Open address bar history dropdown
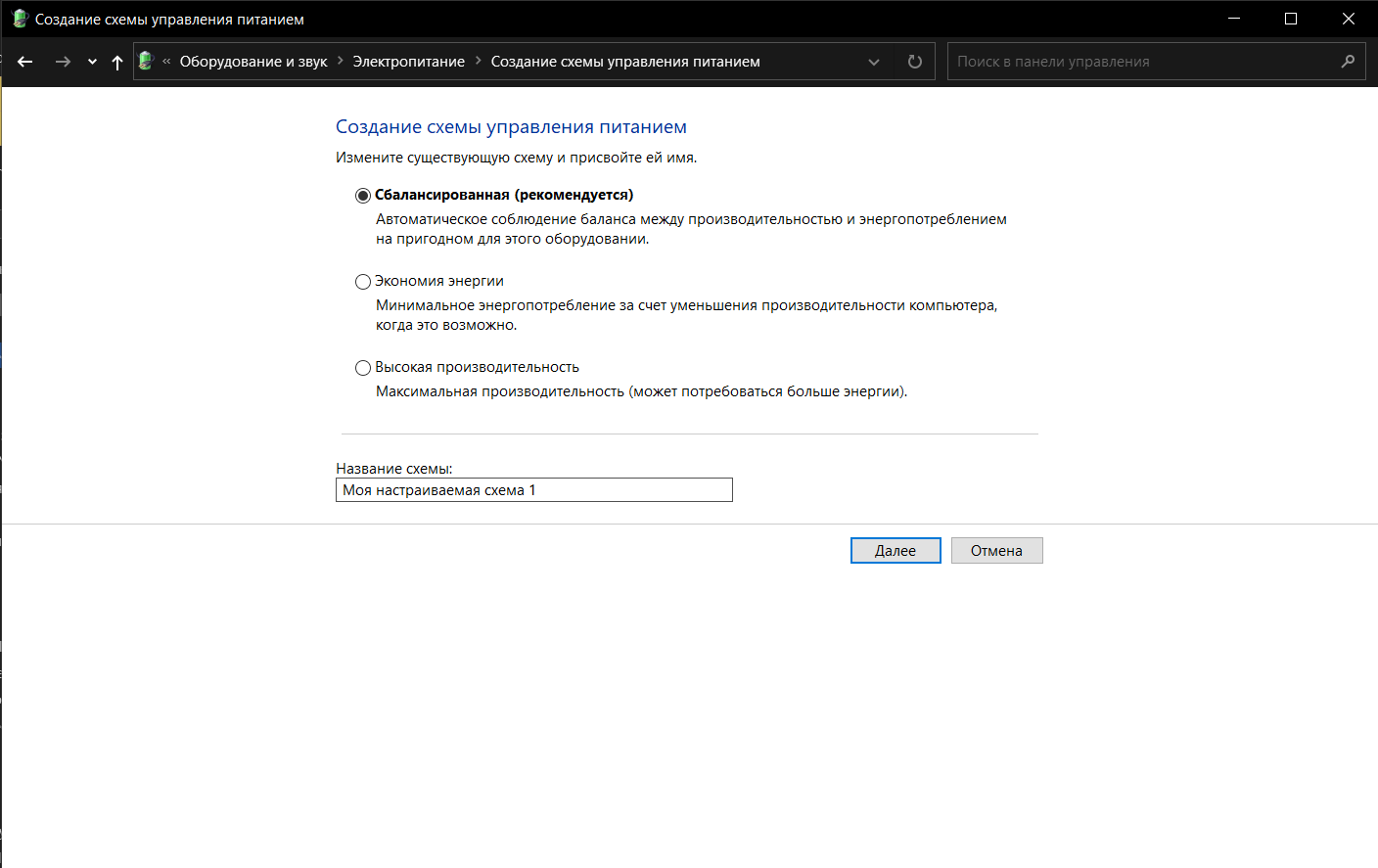Screen dimensions: 1378x868 (x=874, y=62)
